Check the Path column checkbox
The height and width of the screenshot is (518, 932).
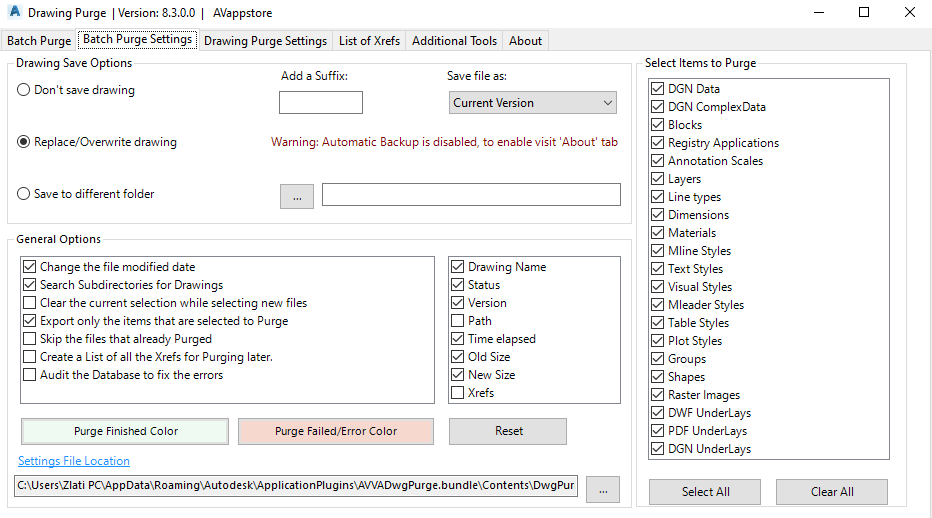click(458, 321)
